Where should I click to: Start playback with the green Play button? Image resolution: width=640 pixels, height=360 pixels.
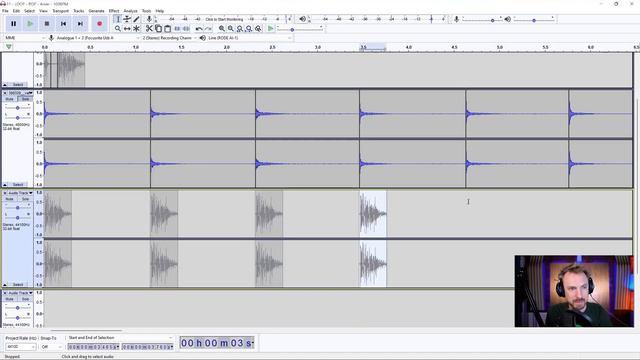pos(30,24)
